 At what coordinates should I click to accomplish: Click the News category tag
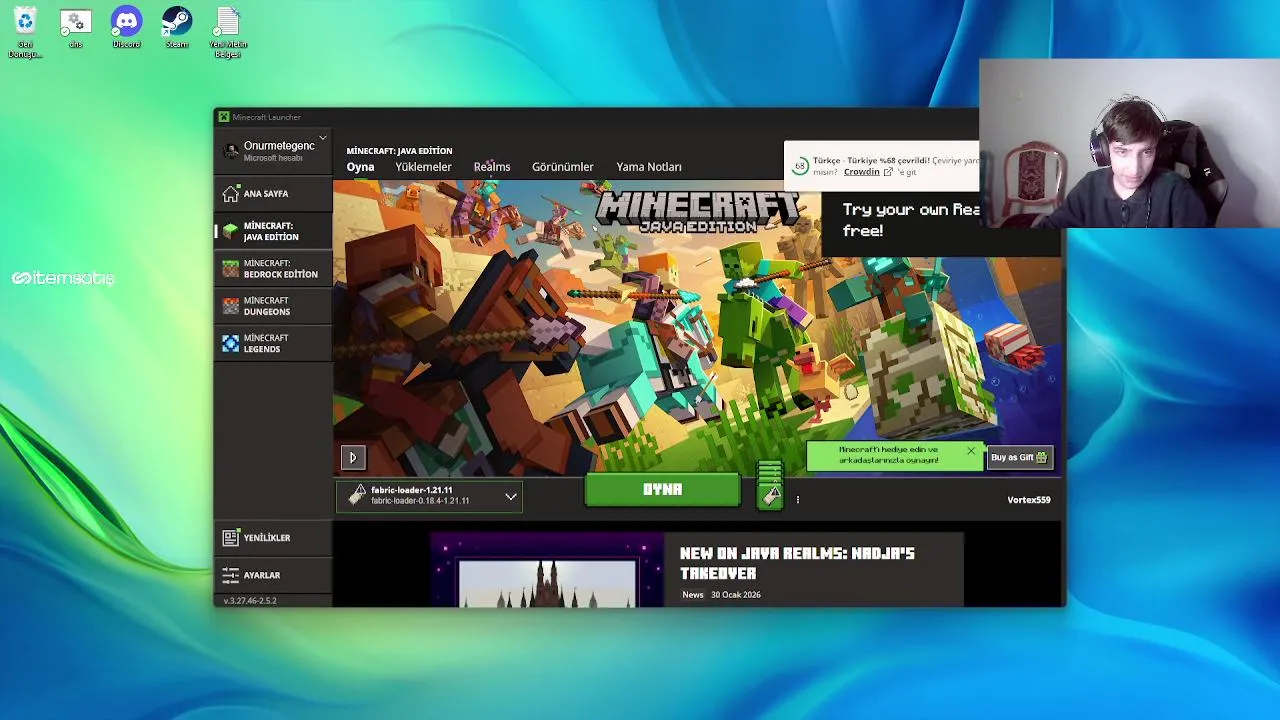tap(693, 595)
